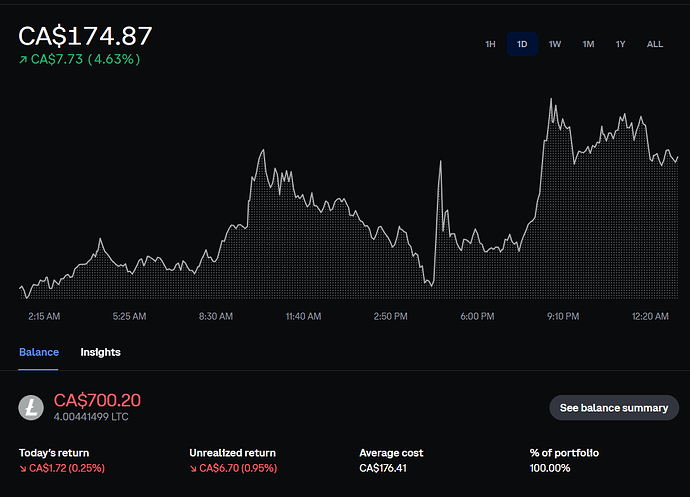The height and width of the screenshot is (497, 690).
Task: Click the 11:40 AM axis label
Action: [x=303, y=316]
